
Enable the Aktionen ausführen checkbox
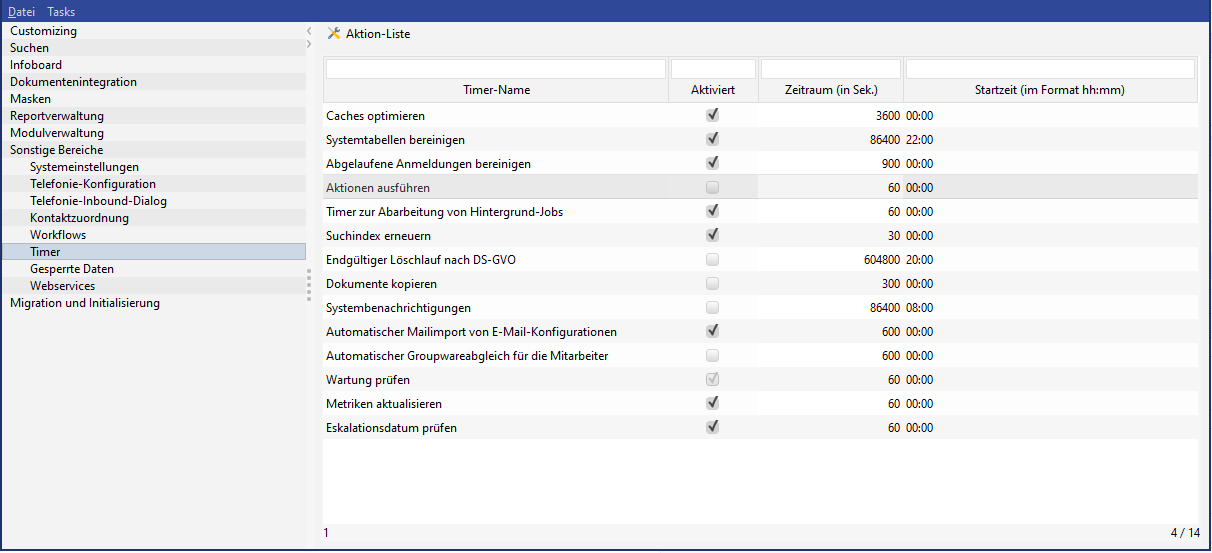(713, 187)
